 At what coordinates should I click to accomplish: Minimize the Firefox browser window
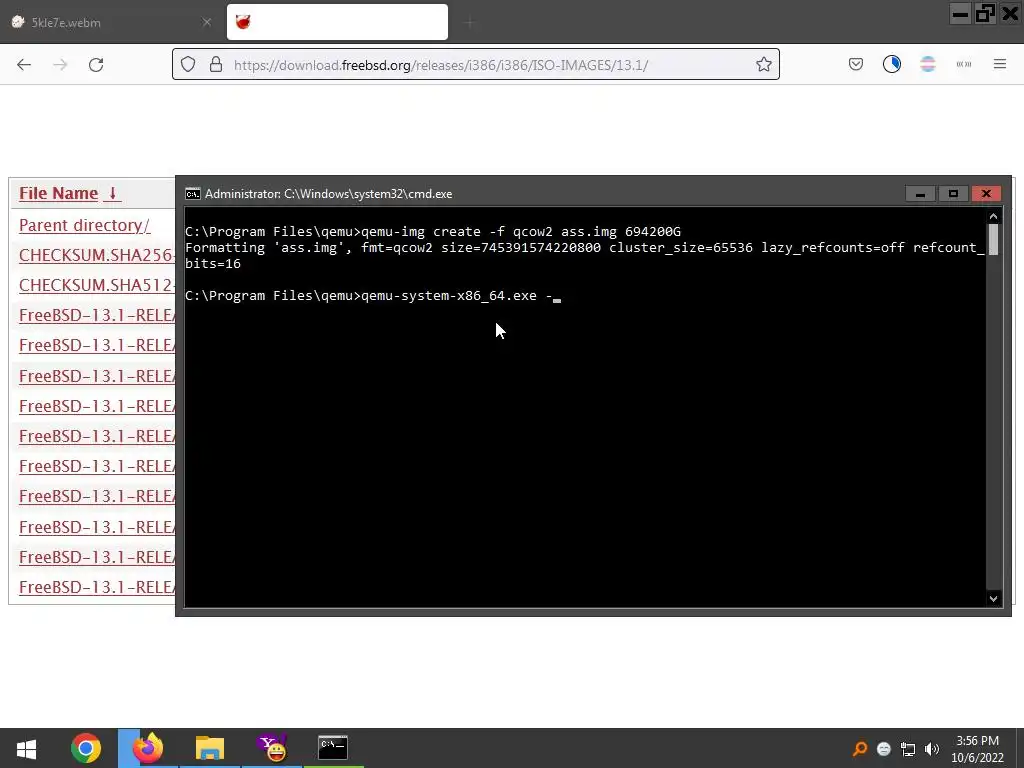pos(959,14)
